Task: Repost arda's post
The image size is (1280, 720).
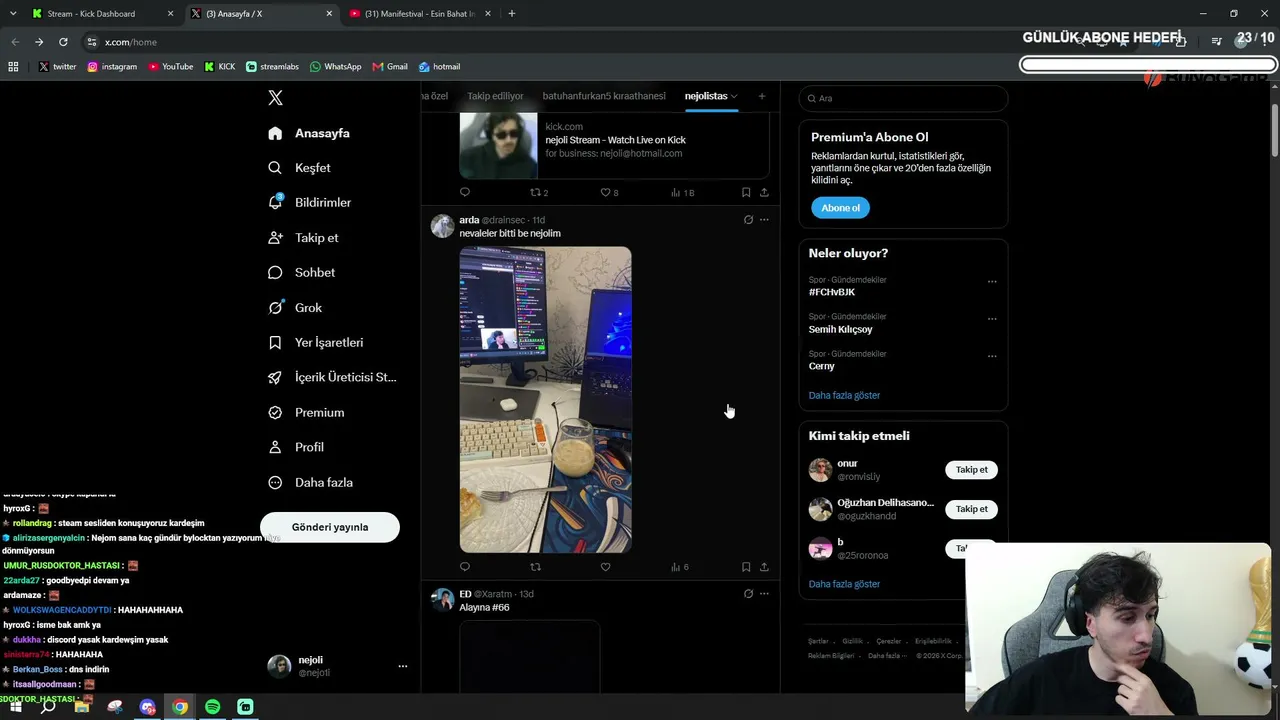Action: 535,567
